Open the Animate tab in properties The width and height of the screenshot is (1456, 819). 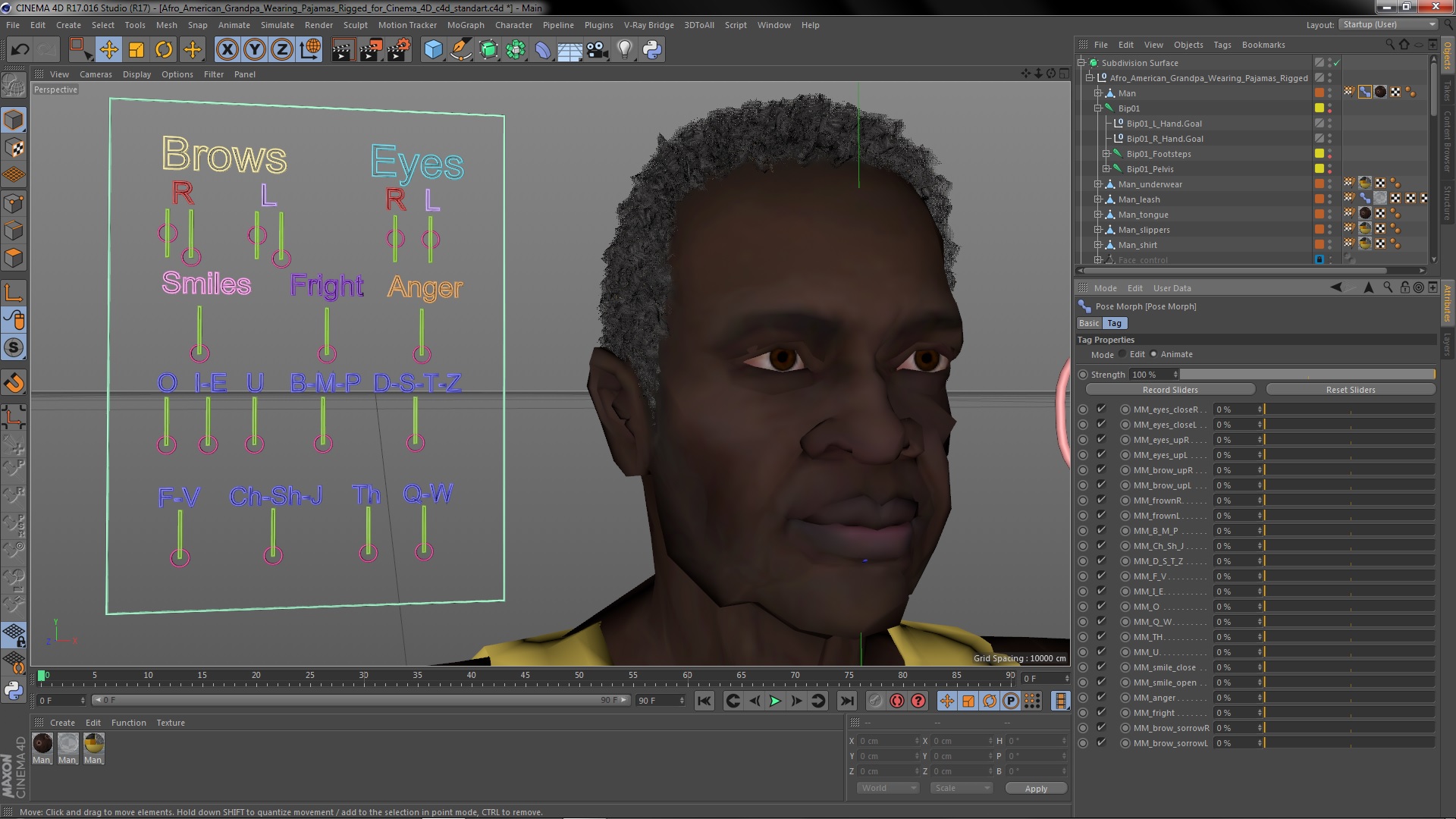tap(1177, 354)
